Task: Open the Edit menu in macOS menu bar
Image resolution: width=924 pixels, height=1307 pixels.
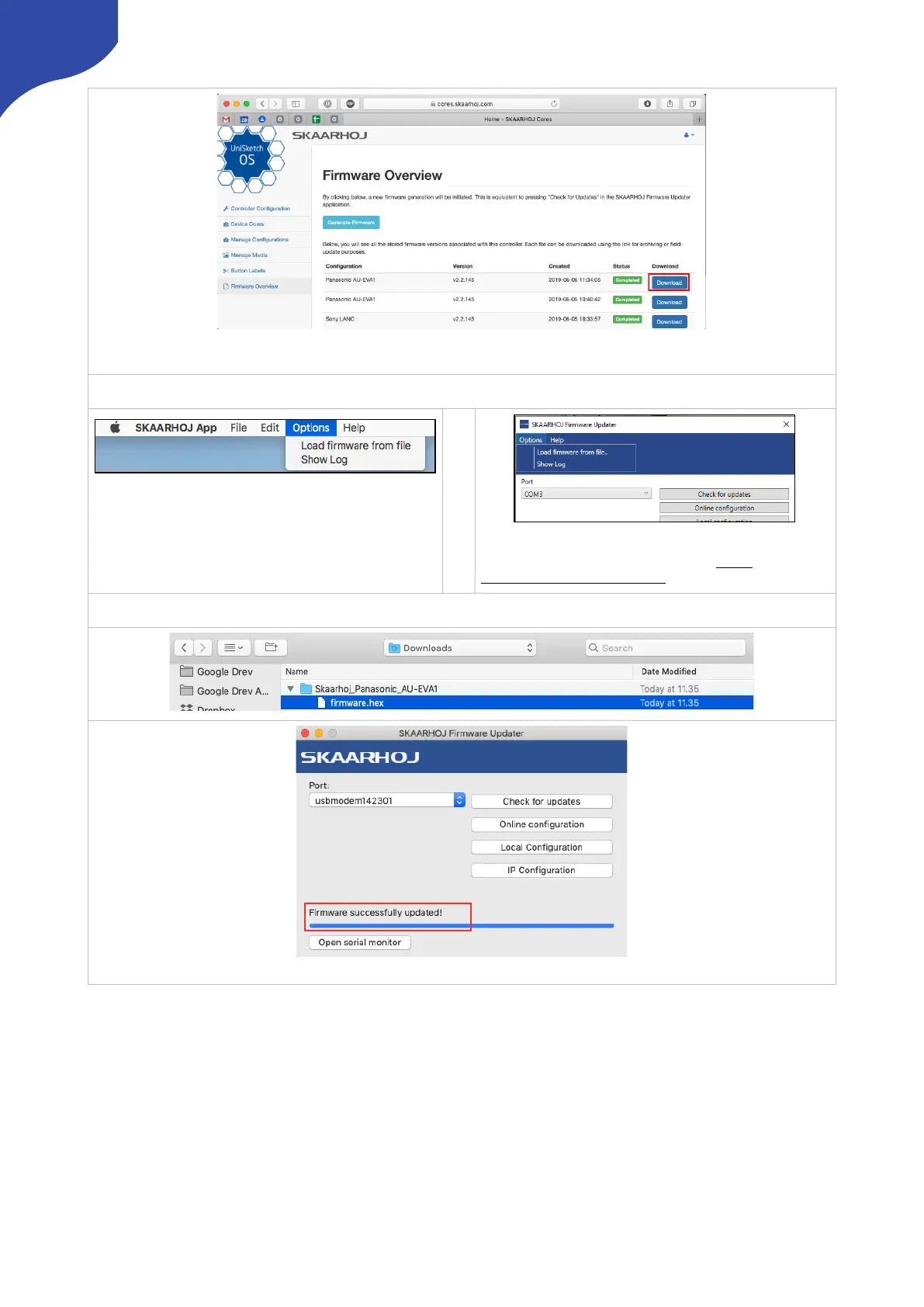Action: click(270, 428)
